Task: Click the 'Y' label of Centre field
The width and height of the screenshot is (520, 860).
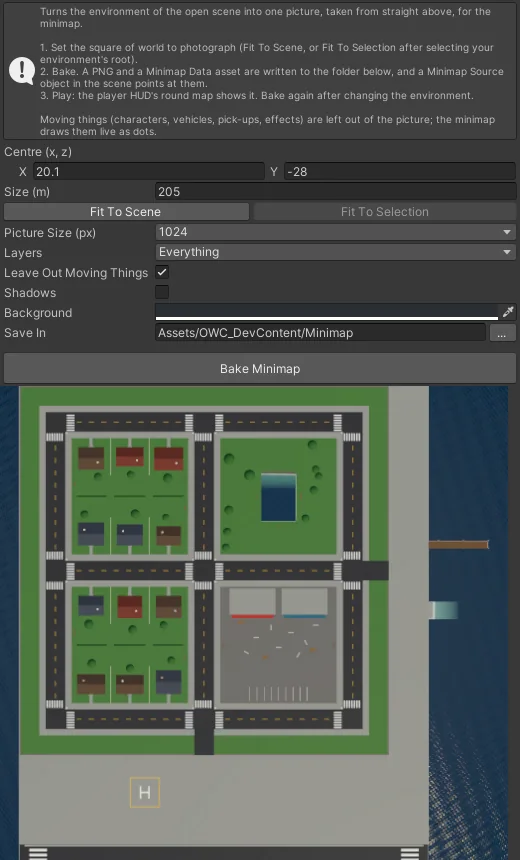Action: click(x=274, y=172)
